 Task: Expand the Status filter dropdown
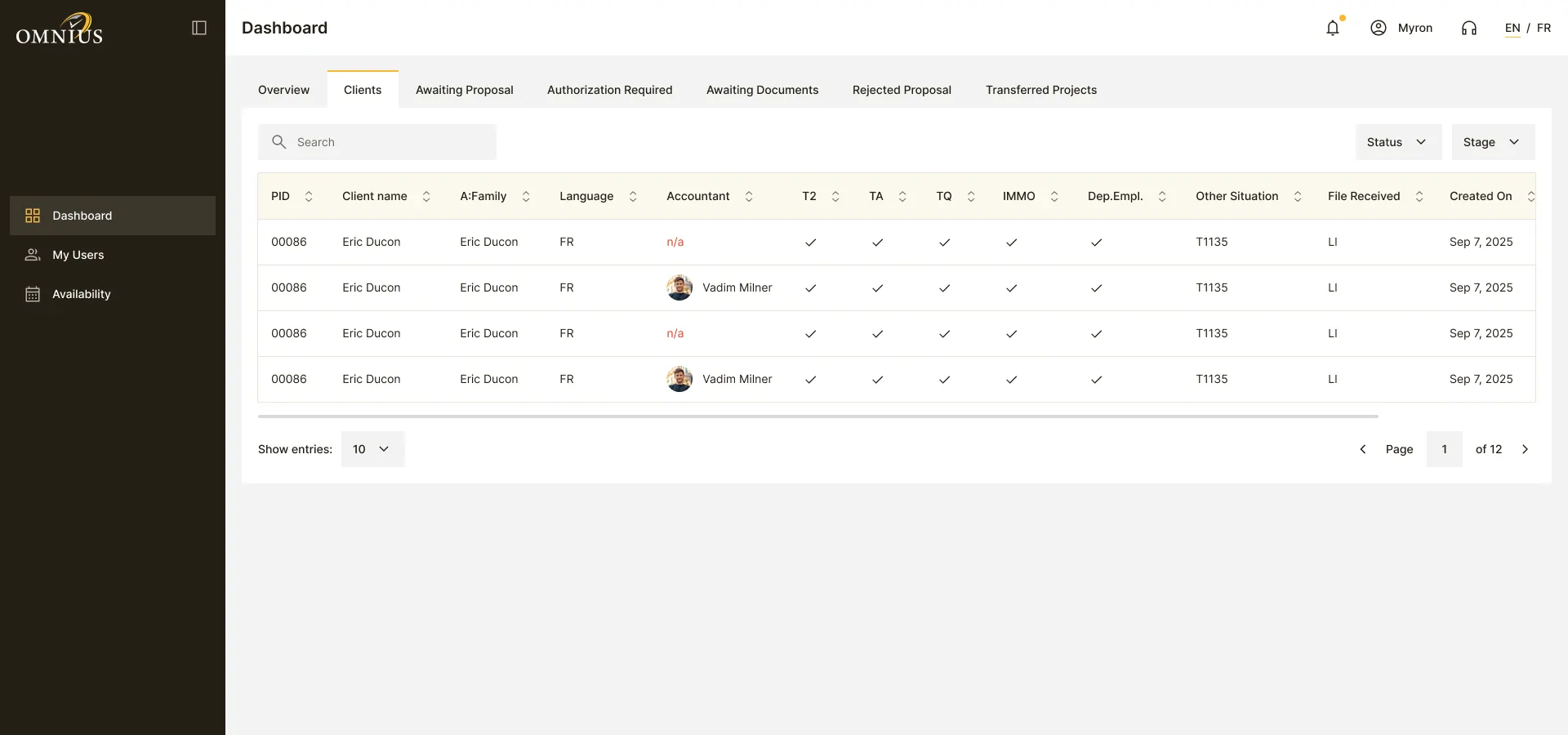(x=1399, y=142)
